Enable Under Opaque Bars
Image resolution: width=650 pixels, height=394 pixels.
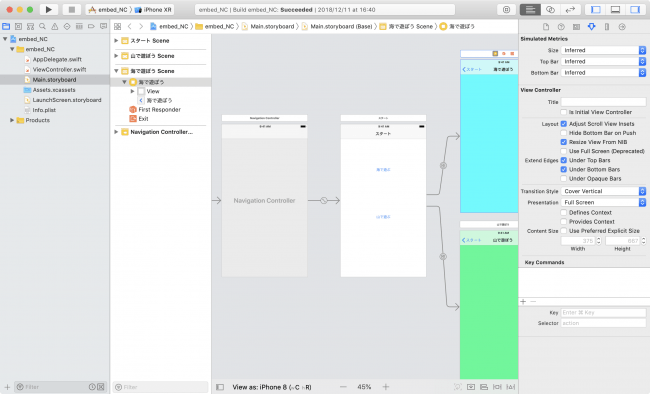(x=563, y=178)
